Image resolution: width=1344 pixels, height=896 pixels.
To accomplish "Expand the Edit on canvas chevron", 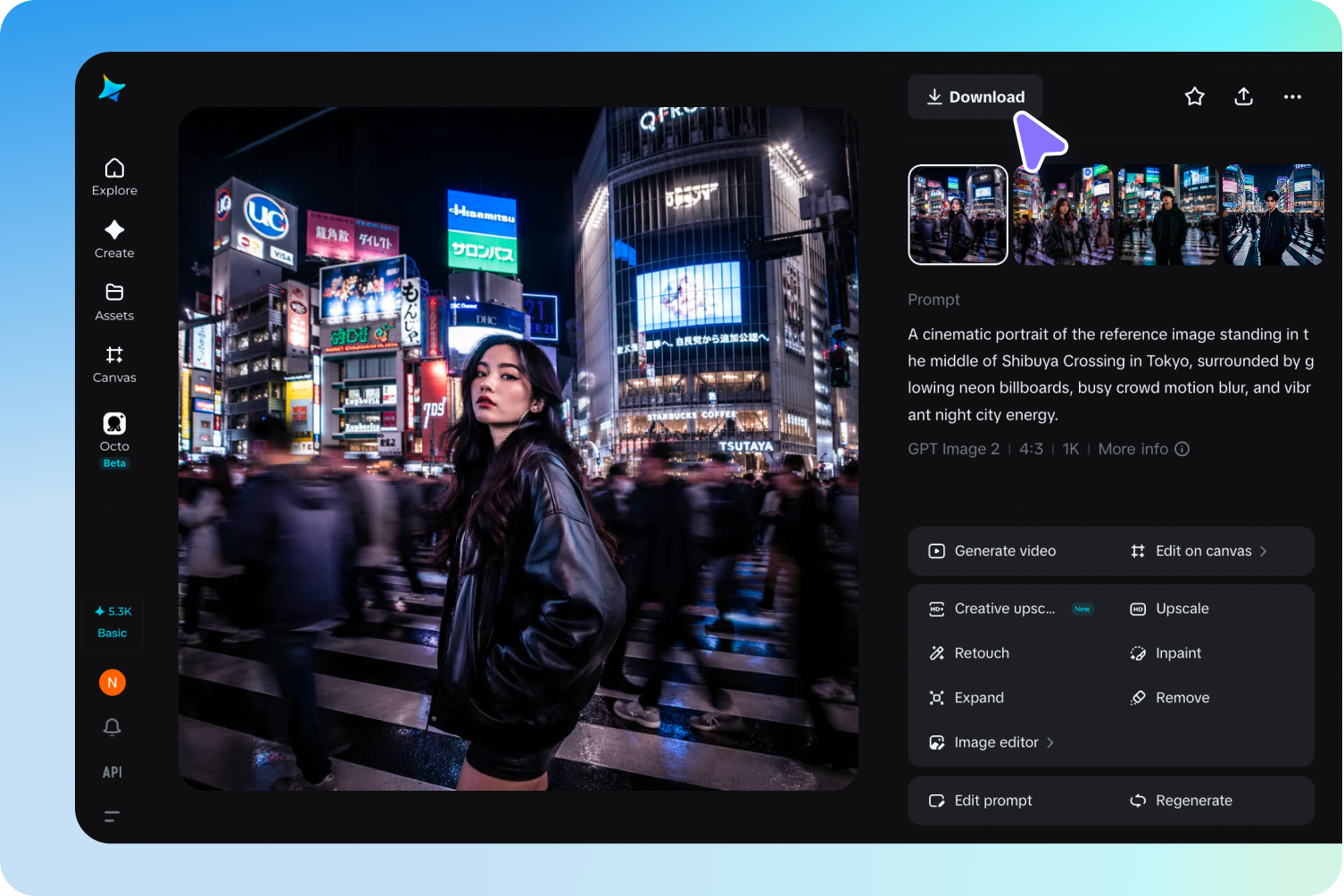I will (x=1264, y=552).
